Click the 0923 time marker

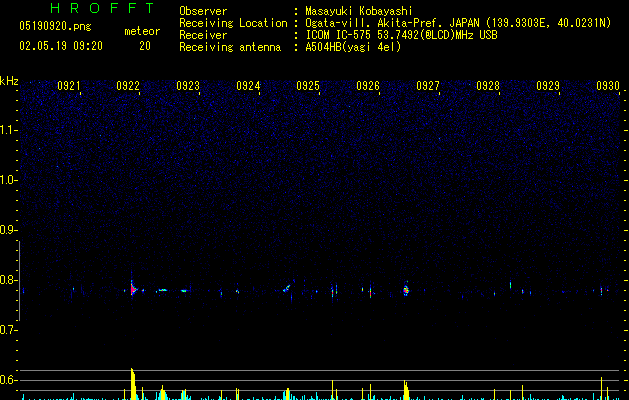pyautogui.click(x=188, y=86)
